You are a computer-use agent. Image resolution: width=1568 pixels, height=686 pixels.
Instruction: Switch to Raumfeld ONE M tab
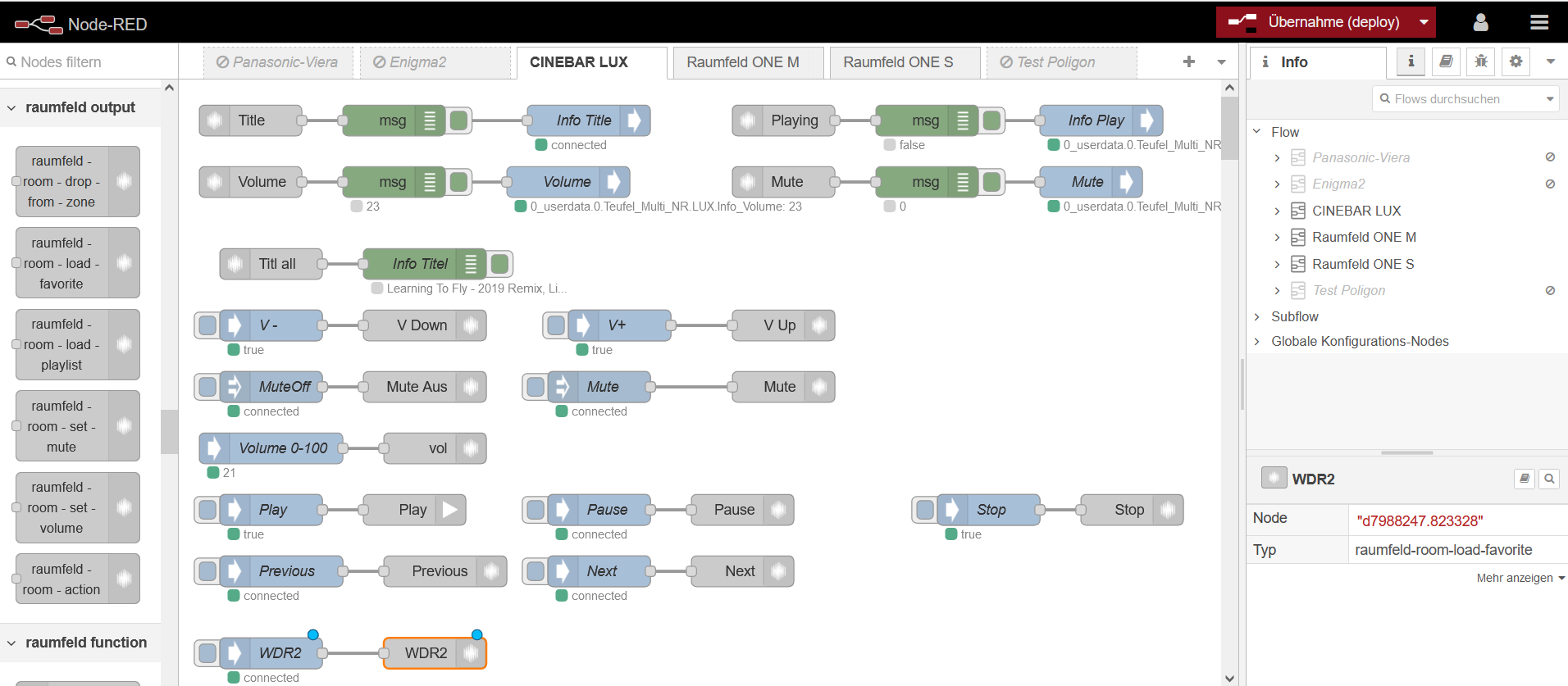(x=749, y=62)
